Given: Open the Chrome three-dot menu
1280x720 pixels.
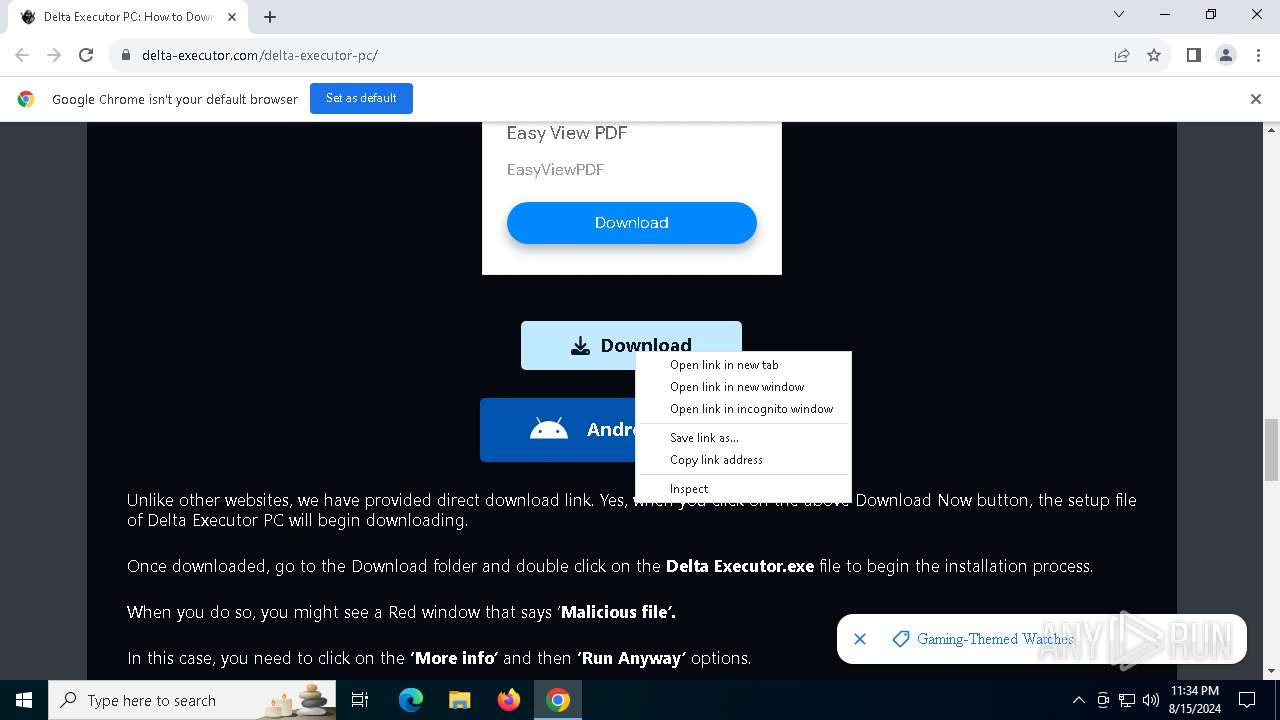Looking at the screenshot, I should [1258, 55].
